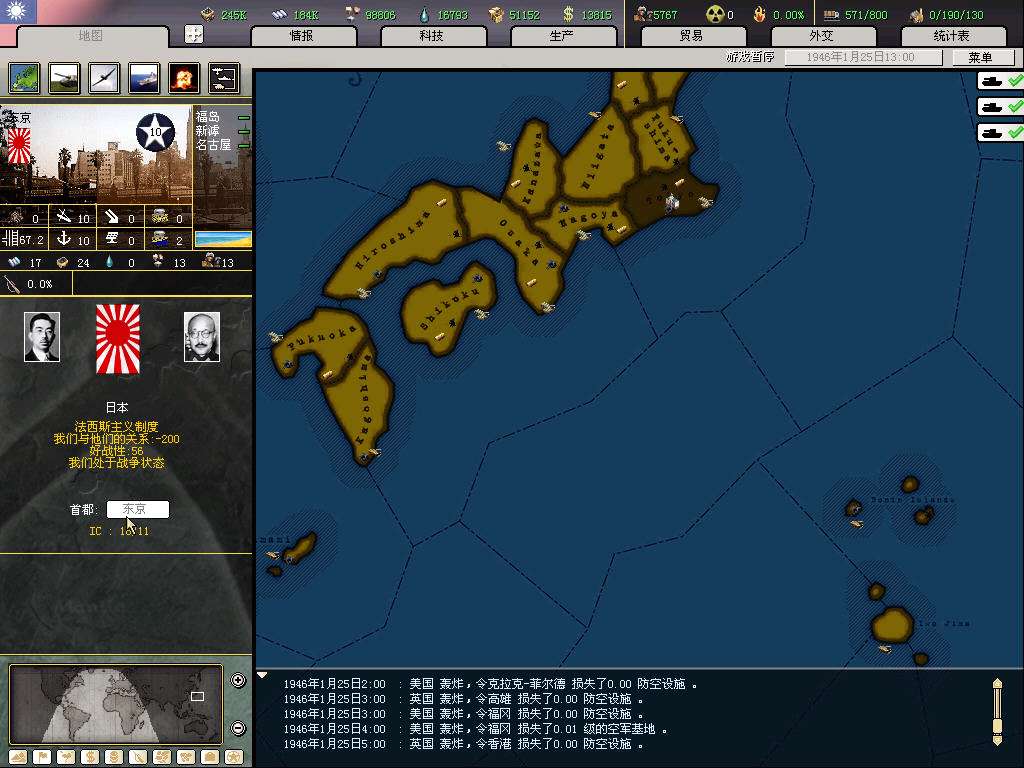Click the naval units warship icon
The width and height of the screenshot is (1024, 768).
[x=143, y=78]
